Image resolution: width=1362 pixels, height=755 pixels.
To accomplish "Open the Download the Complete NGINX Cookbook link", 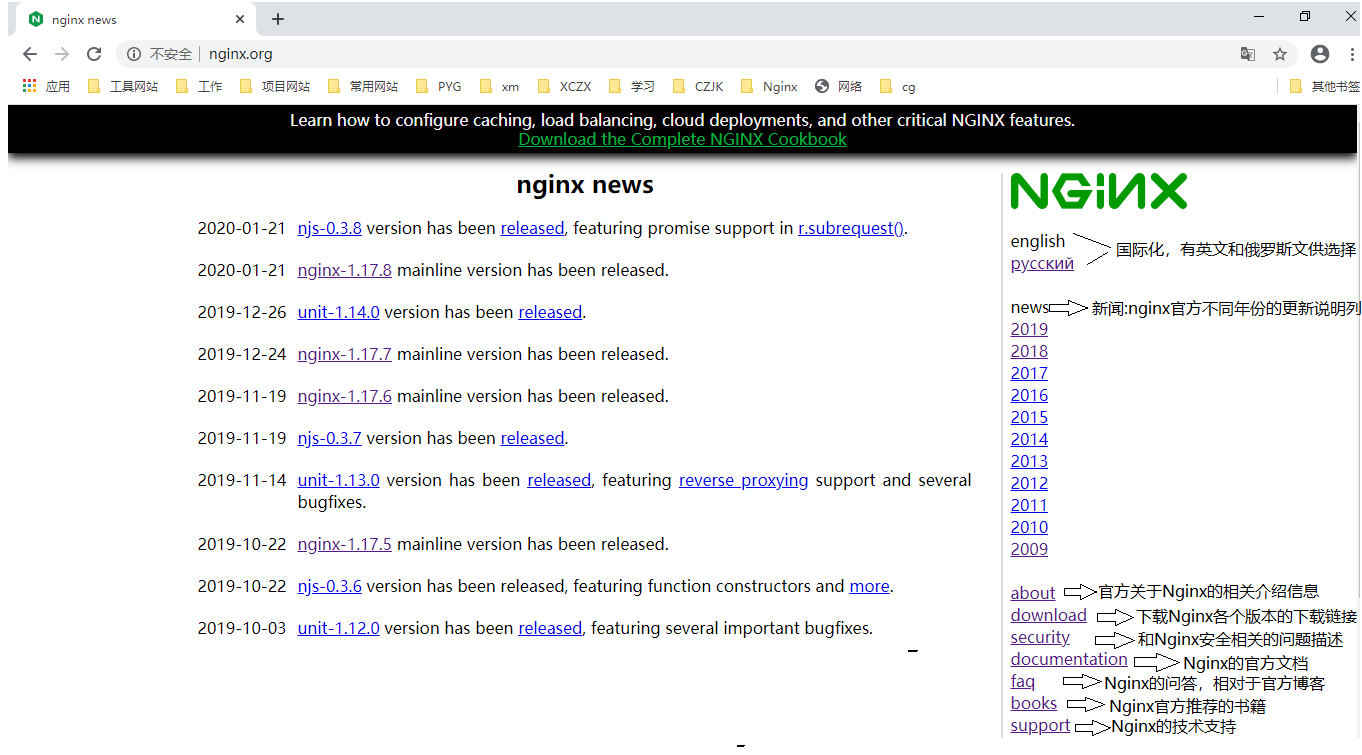I will [x=682, y=139].
